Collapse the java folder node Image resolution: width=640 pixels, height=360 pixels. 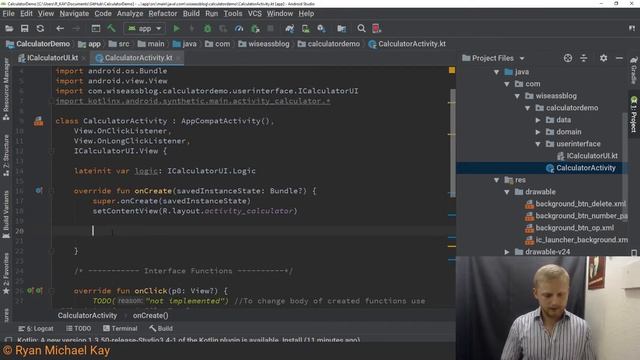pos(496,72)
